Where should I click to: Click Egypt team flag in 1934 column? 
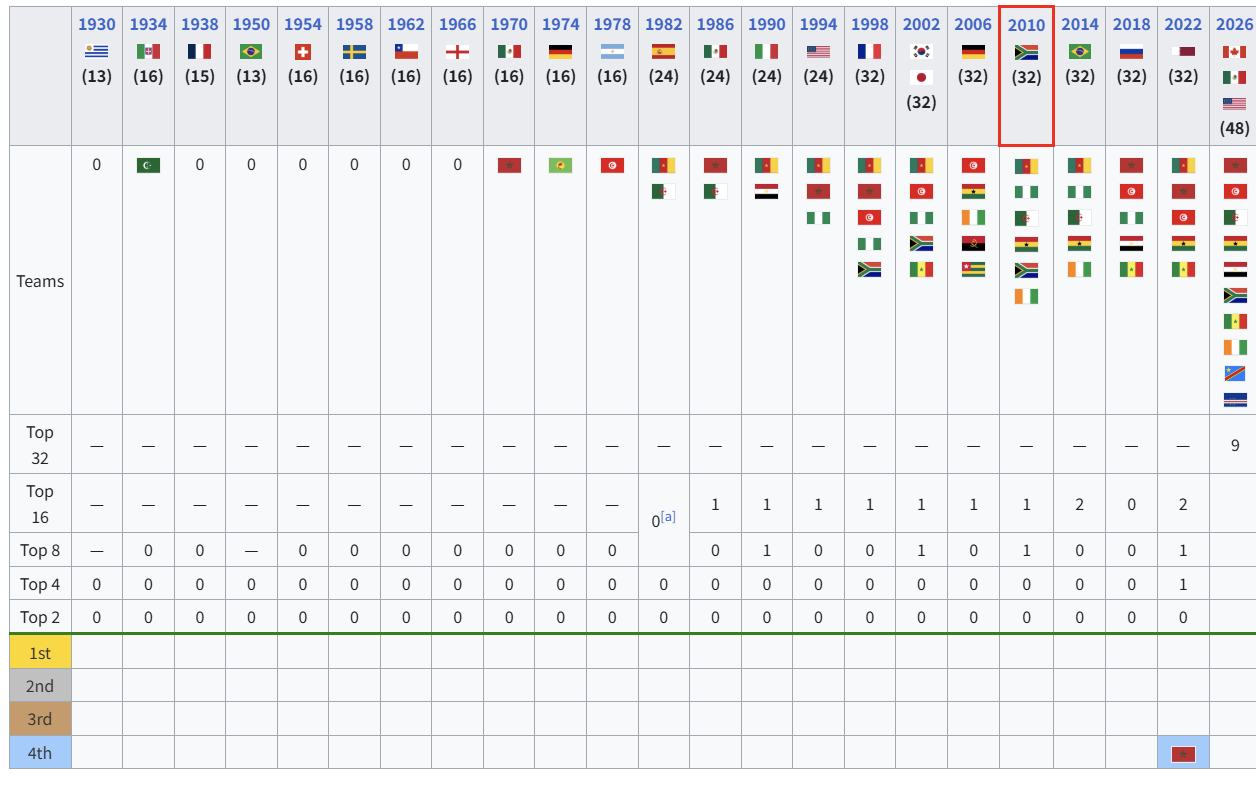click(148, 165)
